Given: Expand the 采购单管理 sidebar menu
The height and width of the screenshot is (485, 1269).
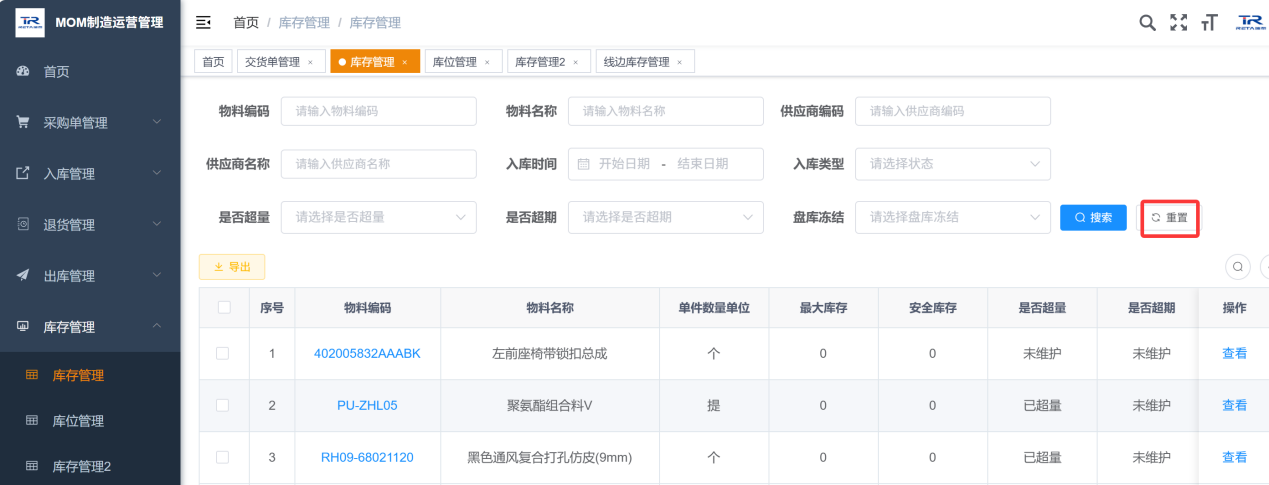Looking at the screenshot, I should click(90, 122).
